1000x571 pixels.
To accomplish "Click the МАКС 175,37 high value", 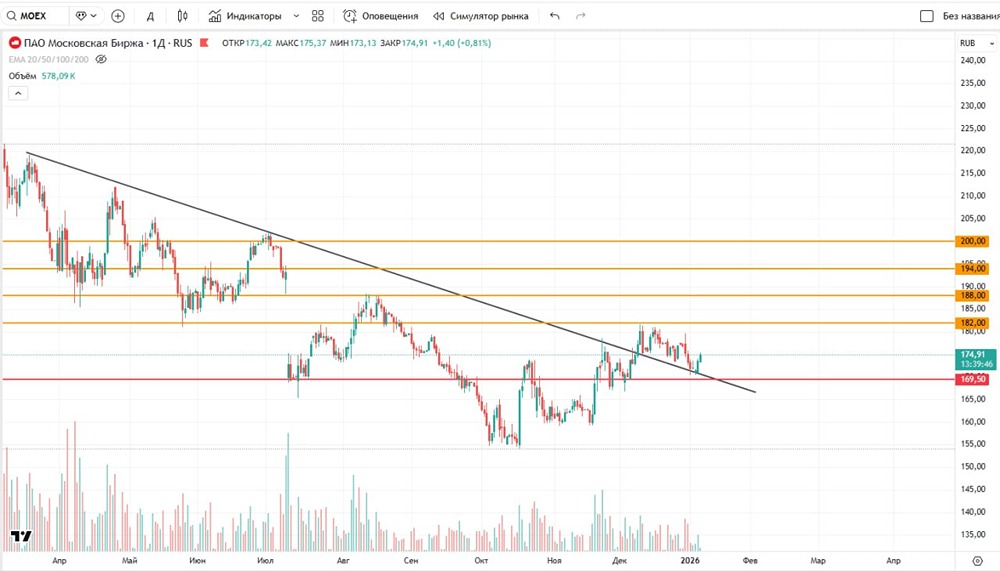I will 301,43.
